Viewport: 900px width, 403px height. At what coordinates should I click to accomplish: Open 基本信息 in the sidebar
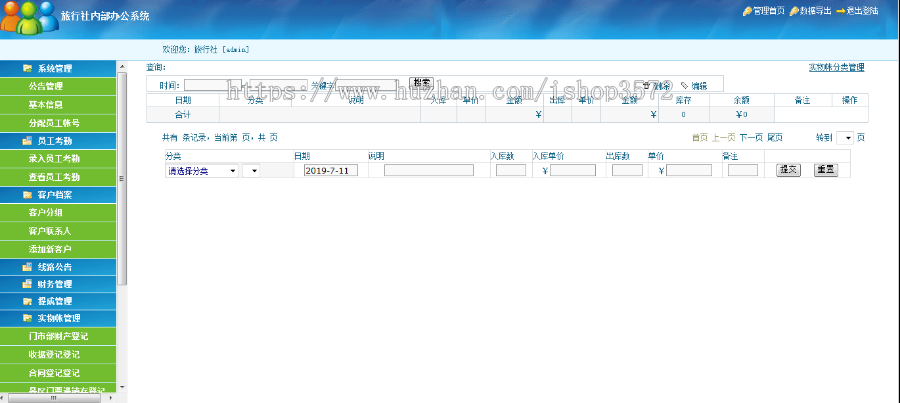[58, 105]
